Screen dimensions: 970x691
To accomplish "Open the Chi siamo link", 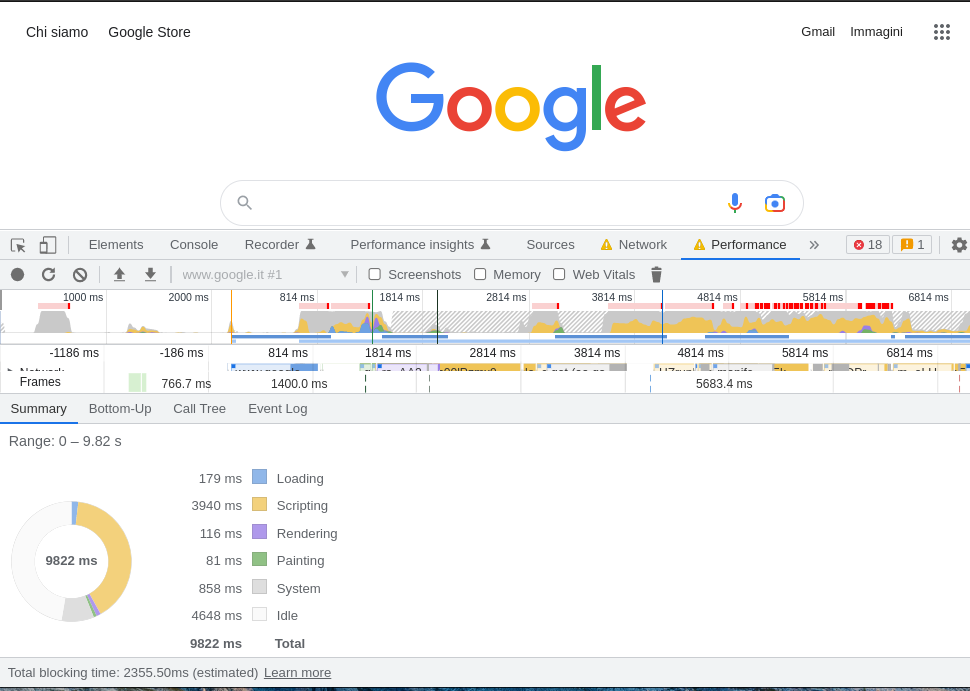I will (57, 32).
